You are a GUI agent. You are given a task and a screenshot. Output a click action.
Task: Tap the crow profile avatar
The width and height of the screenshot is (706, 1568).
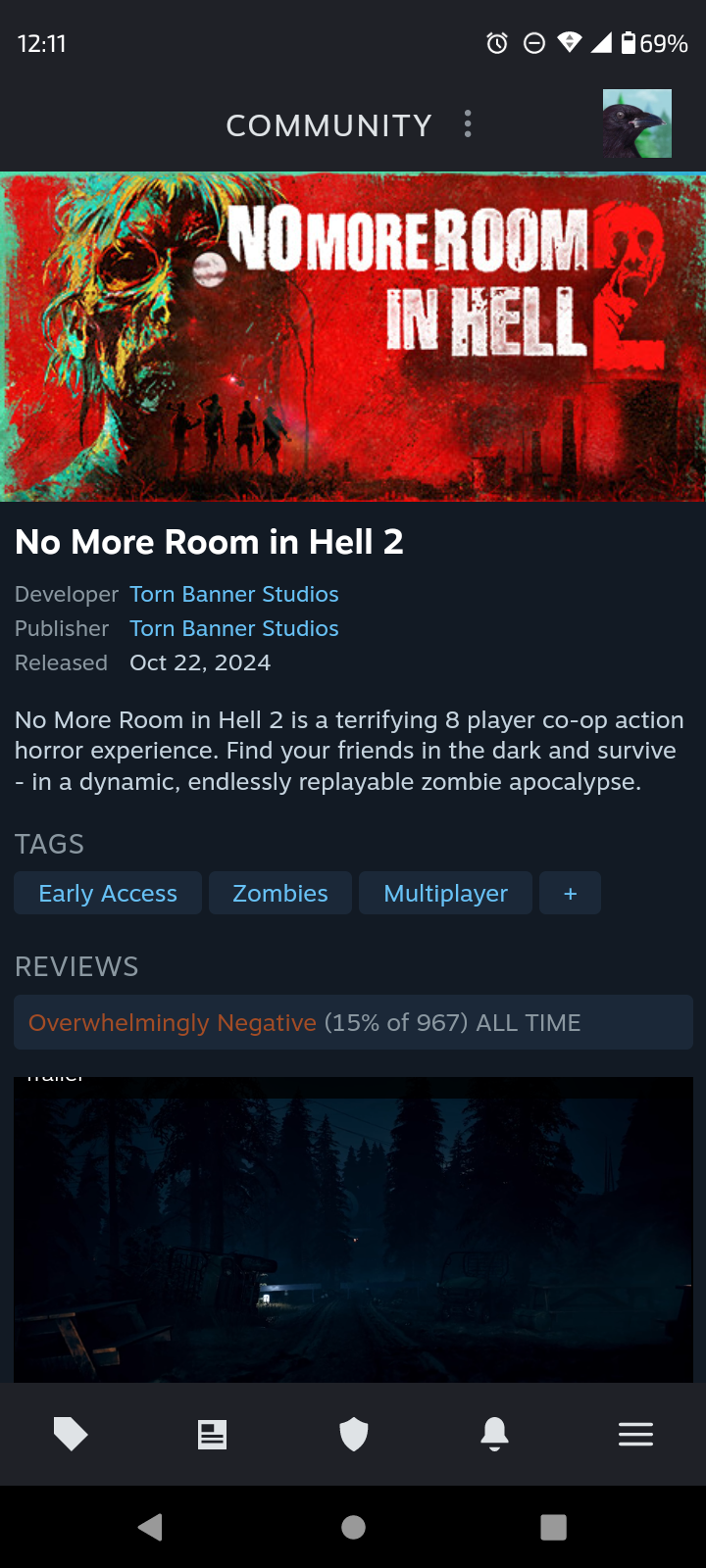click(637, 123)
